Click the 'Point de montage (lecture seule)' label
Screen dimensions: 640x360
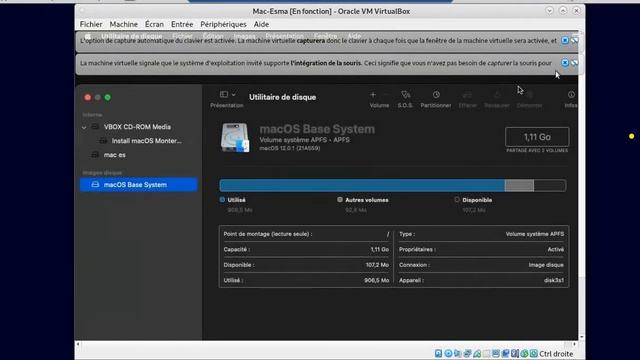268,234
